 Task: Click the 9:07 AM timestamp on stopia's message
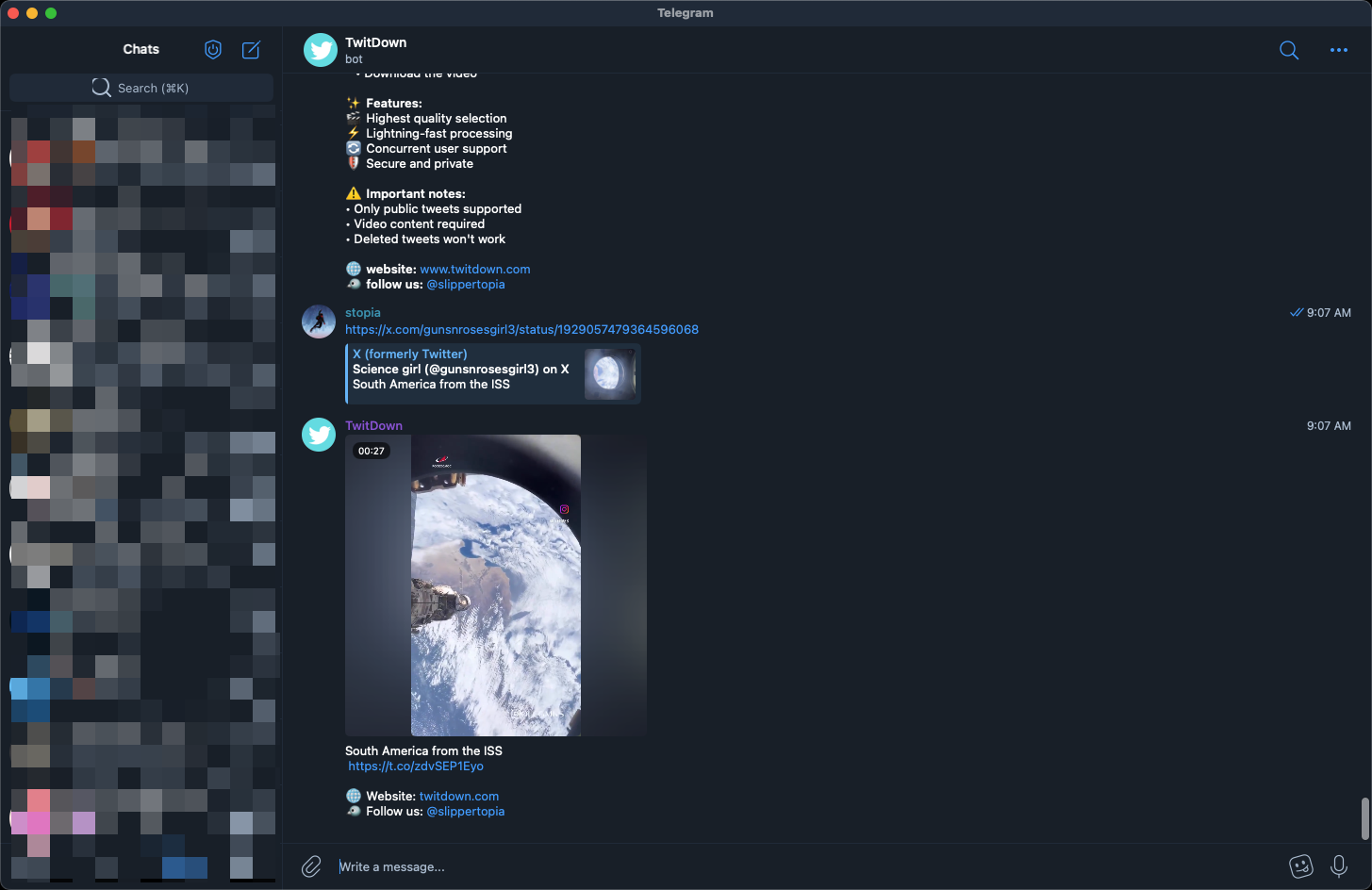[1329, 313]
